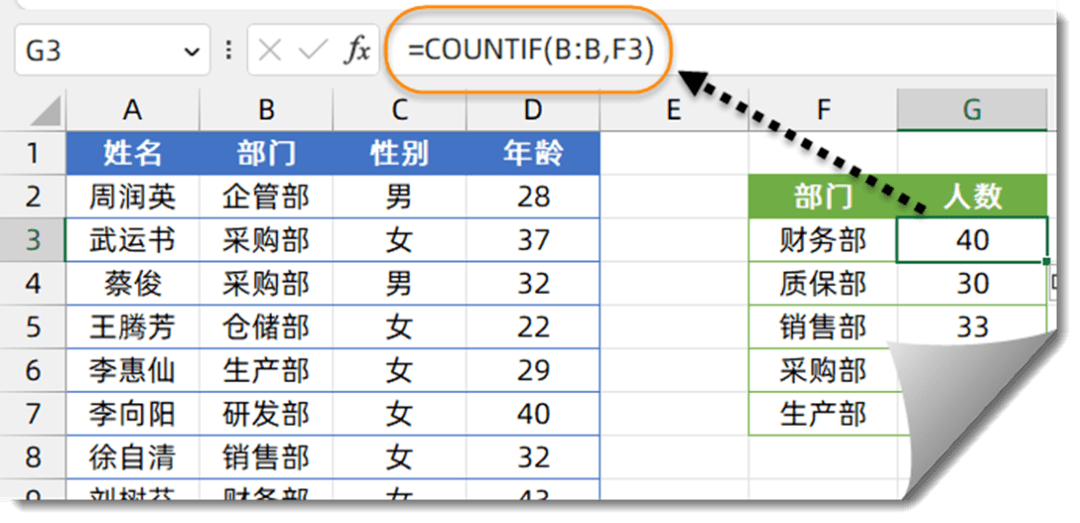This screenshot has width=1080, height=523.
Task: Click age cell with value 22
Action: [x=533, y=327]
